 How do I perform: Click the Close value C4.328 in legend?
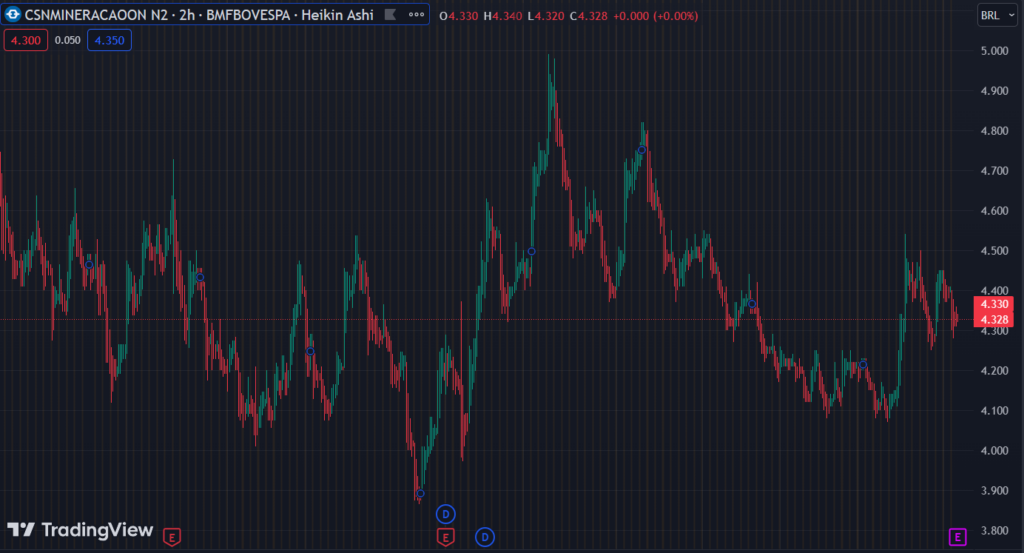point(588,16)
